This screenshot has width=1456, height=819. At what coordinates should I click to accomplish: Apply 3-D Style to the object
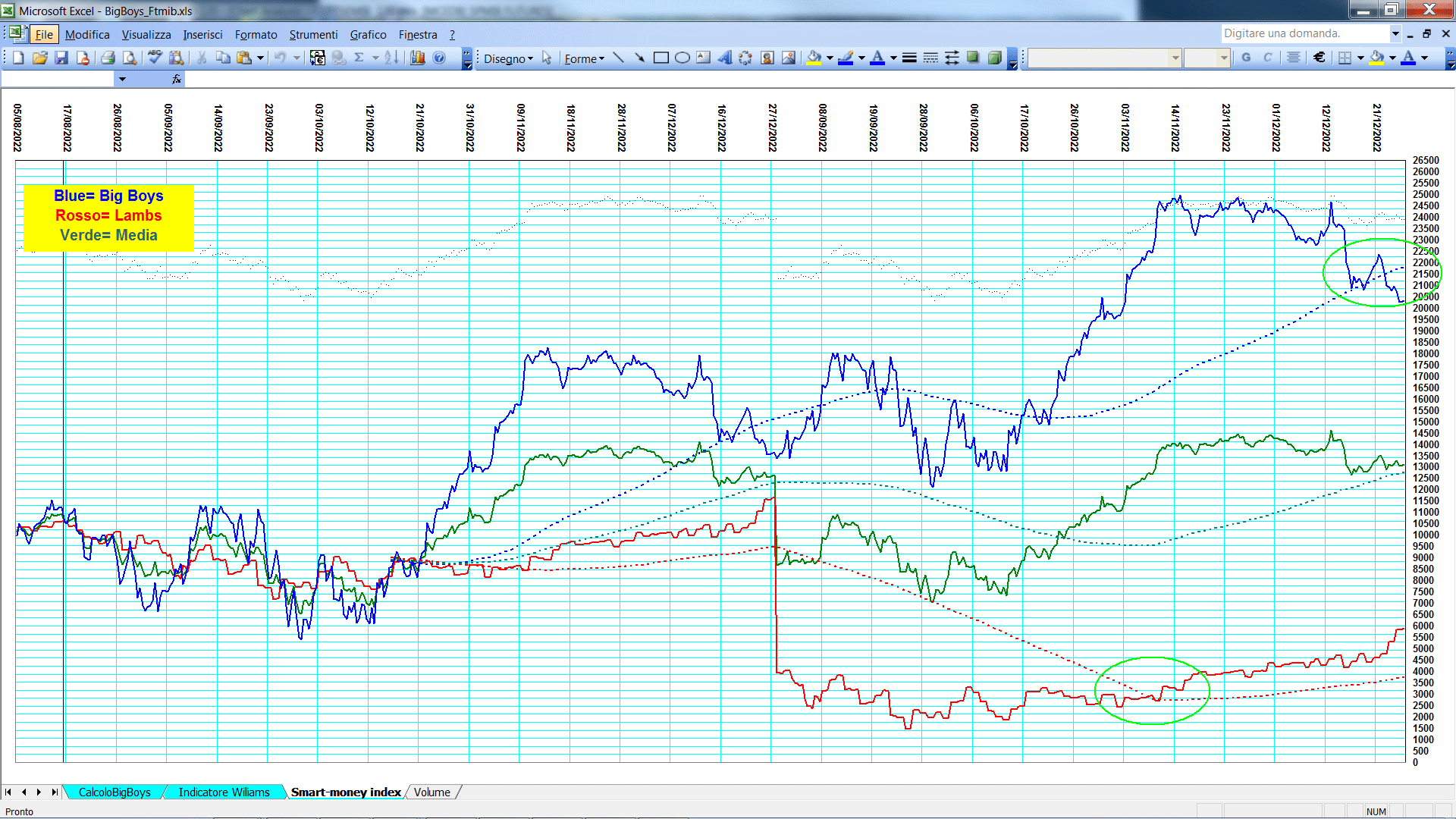tap(994, 58)
